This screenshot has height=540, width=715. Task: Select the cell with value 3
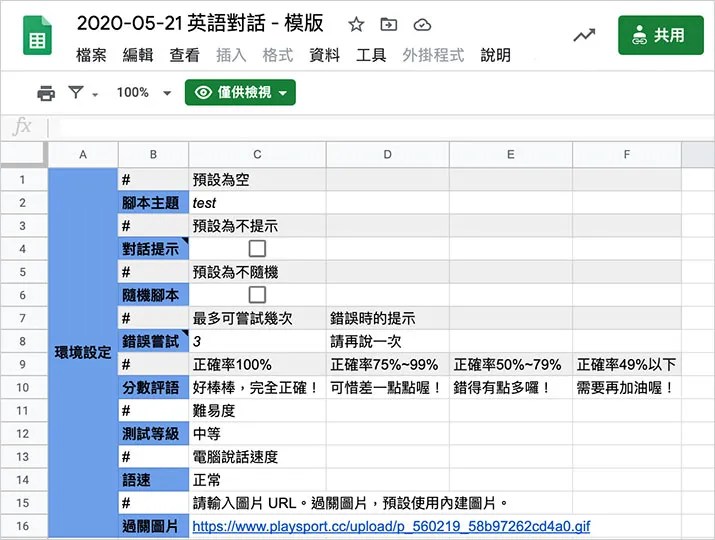[x=257, y=341]
